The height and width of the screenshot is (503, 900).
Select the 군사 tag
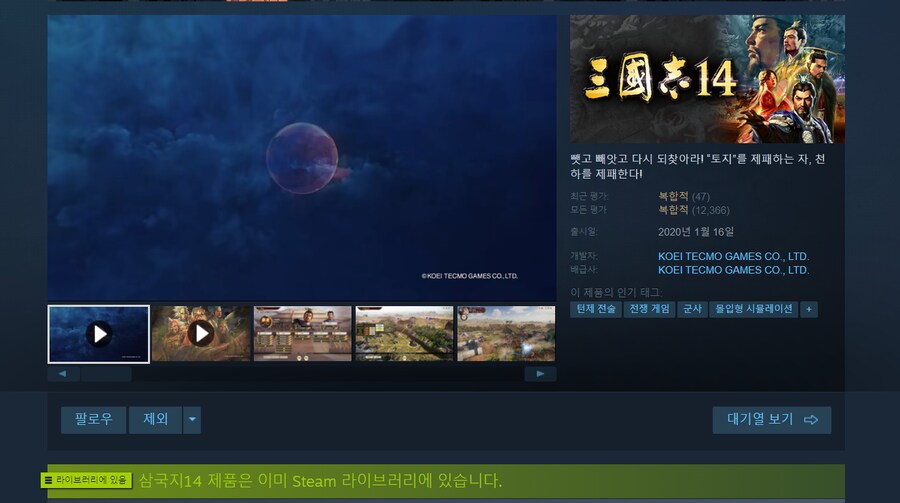[692, 309]
